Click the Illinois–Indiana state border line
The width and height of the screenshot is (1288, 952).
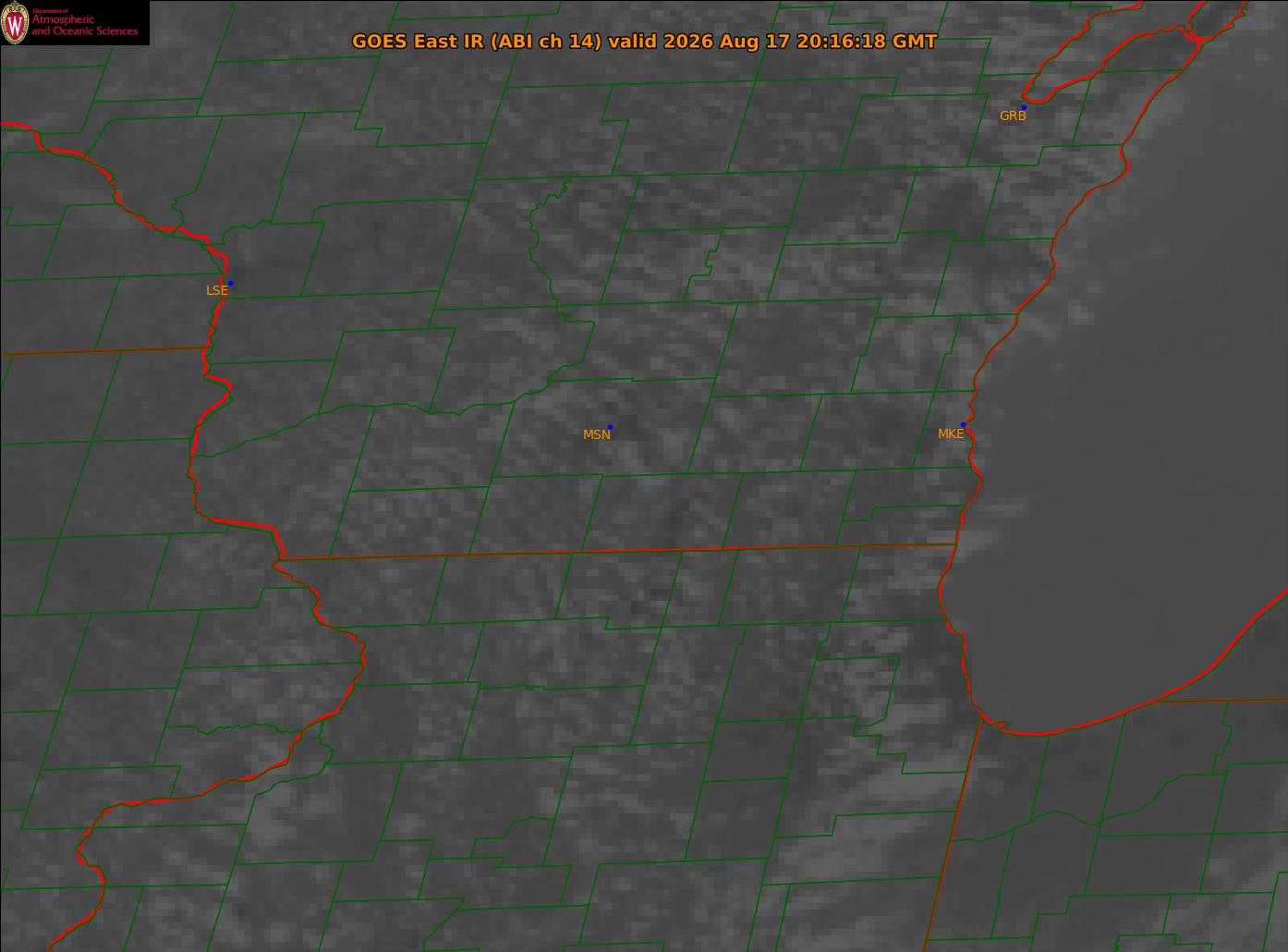(959, 832)
